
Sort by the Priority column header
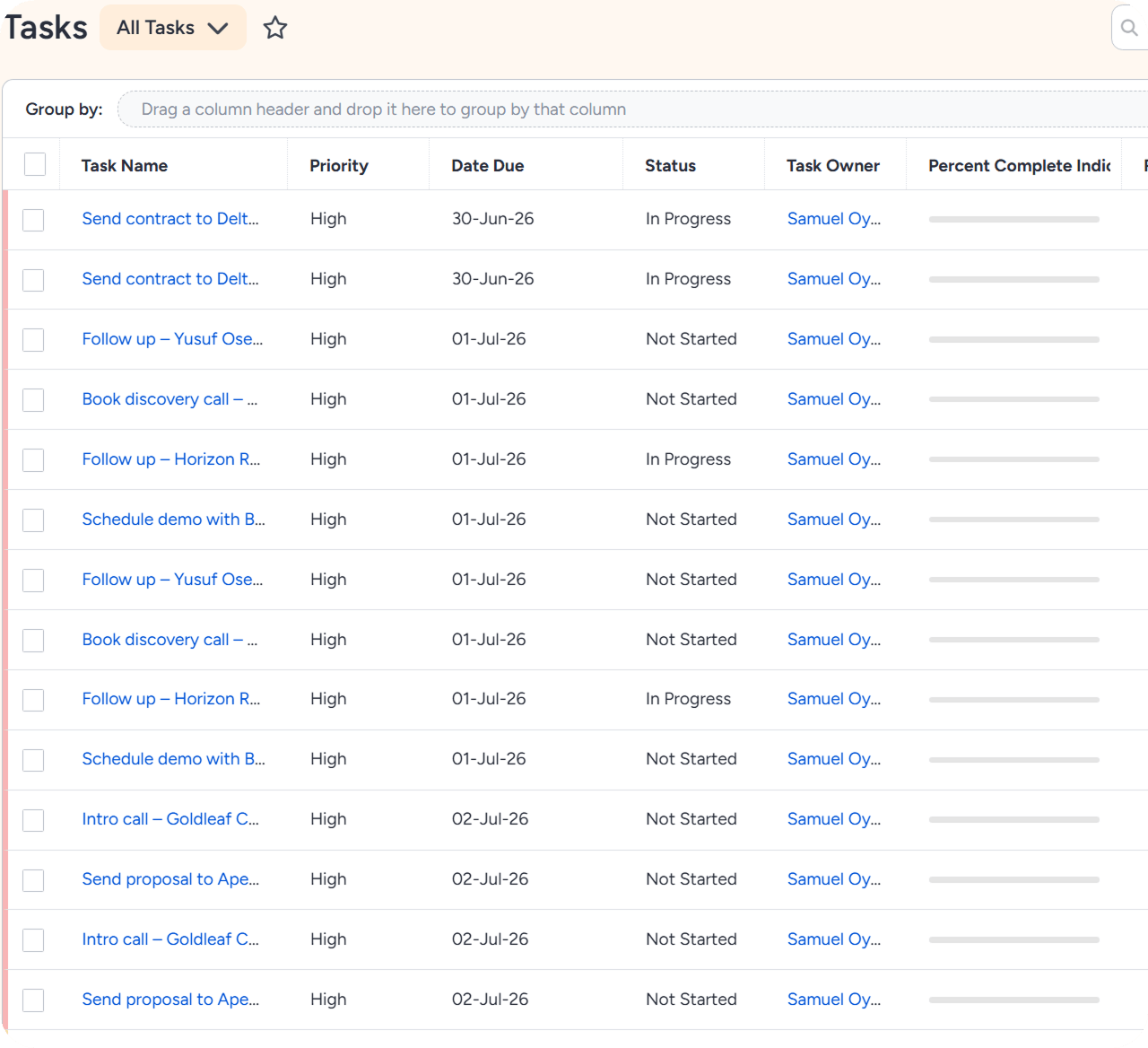tap(339, 166)
